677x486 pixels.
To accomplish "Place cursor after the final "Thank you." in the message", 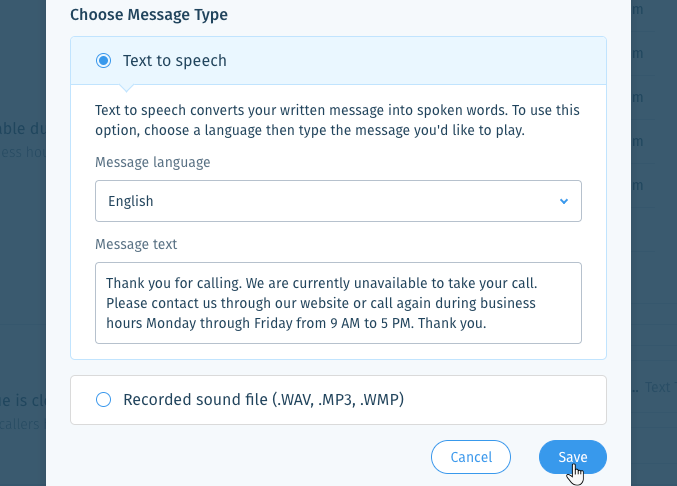I will click(x=487, y=323).
